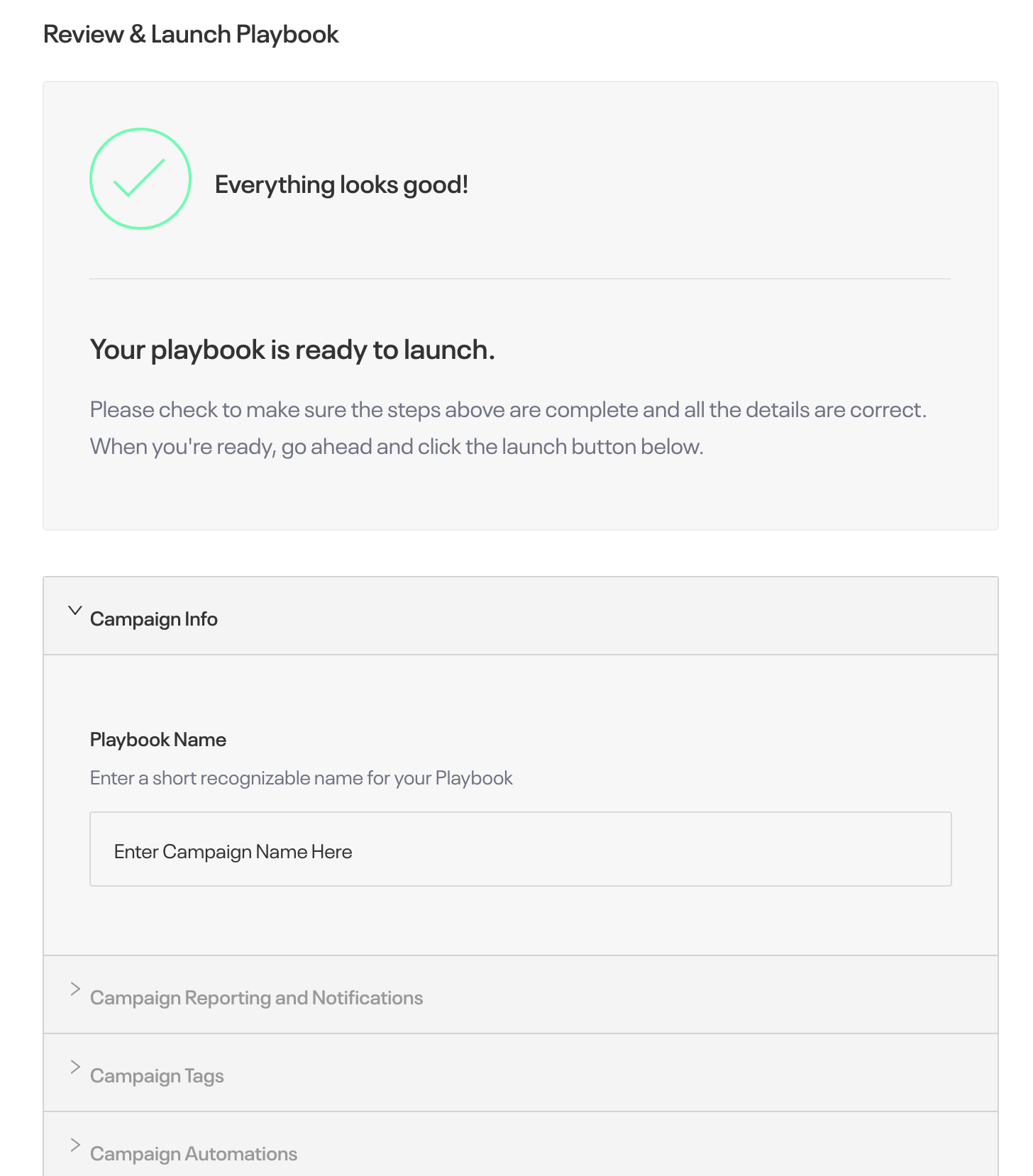Screen dimensions: 1033x1176
Task: Click the checkmark inside the green circle
Action: [140, 177]
